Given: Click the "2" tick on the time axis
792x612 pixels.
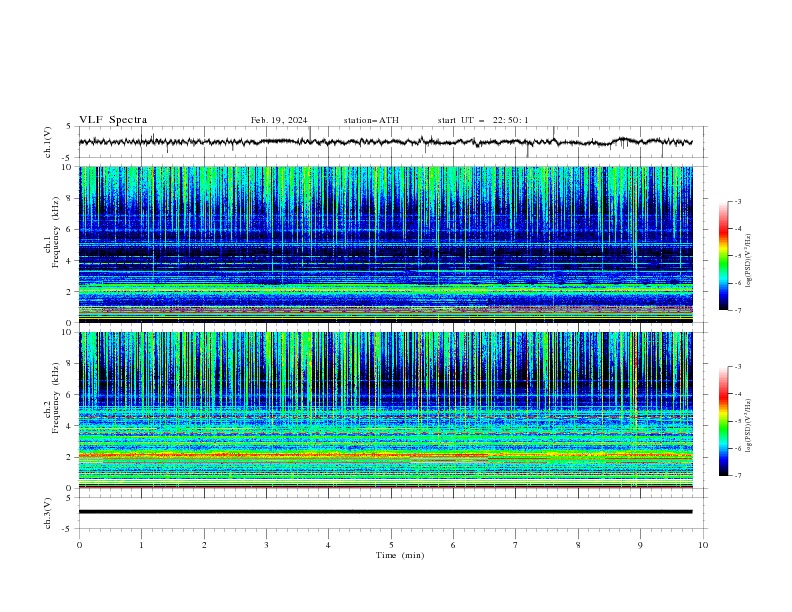Looking at the screenshot, I should pos(204,545).
